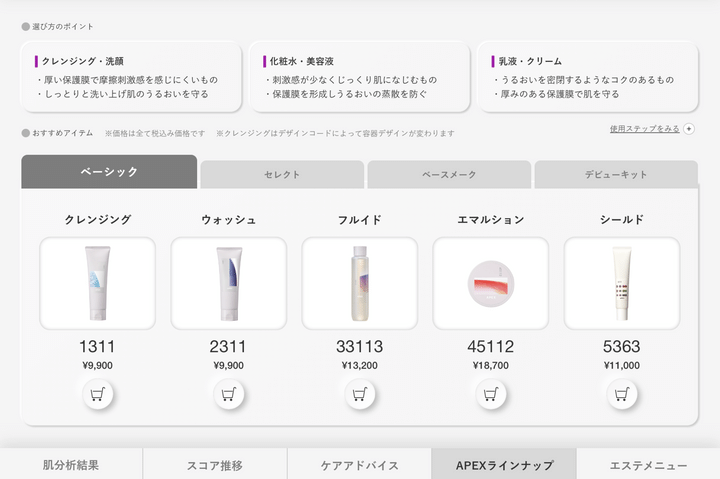Expand 使用ステップをみる plus icon

click(x=689, y=129)
